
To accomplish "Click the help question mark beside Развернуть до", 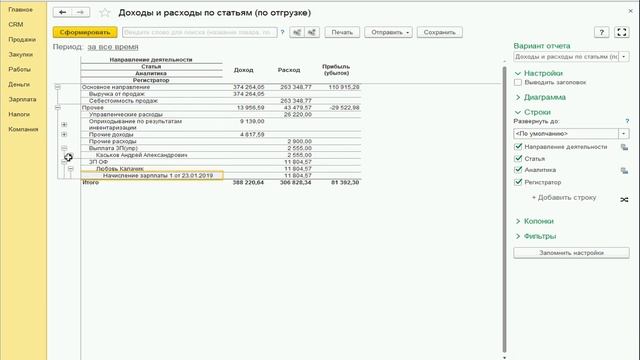I will (627, 121).
